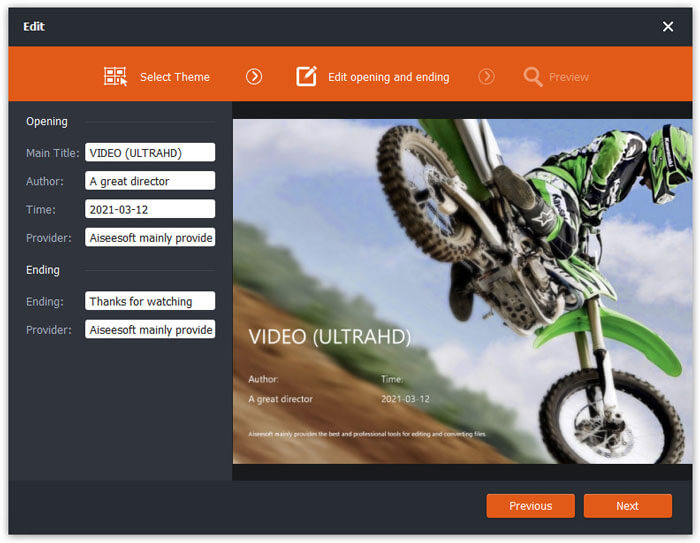Open the Edit opening and ending step
700x543 pixels.
pos(388,77)
